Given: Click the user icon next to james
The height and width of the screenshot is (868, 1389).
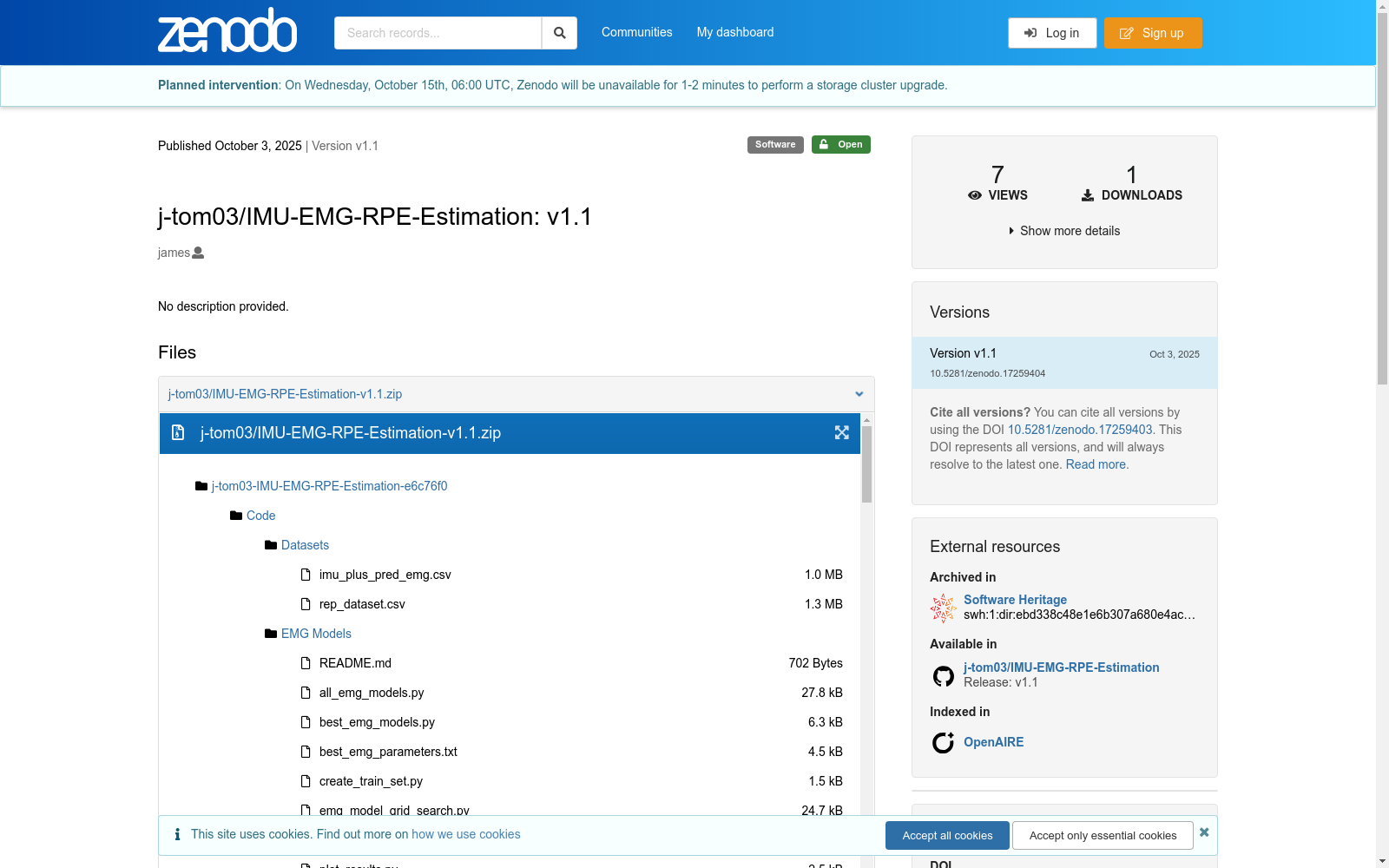Looking at the screenshot, I should [x=198, y=253].
